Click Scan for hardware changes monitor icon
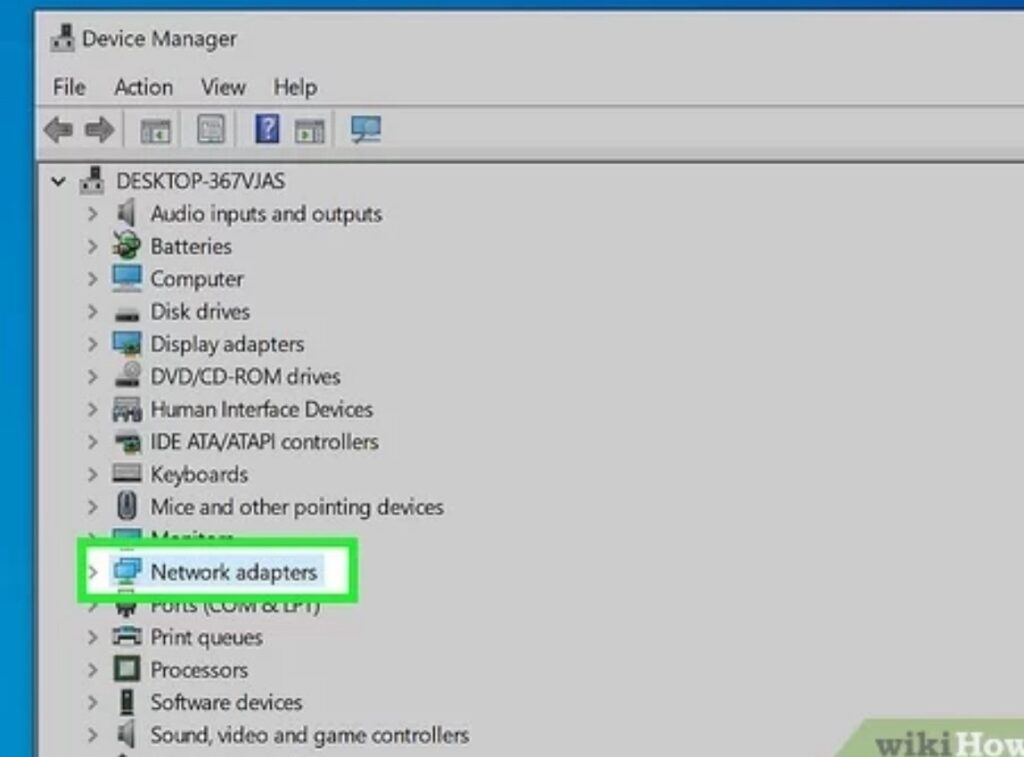 click(365, 129)
